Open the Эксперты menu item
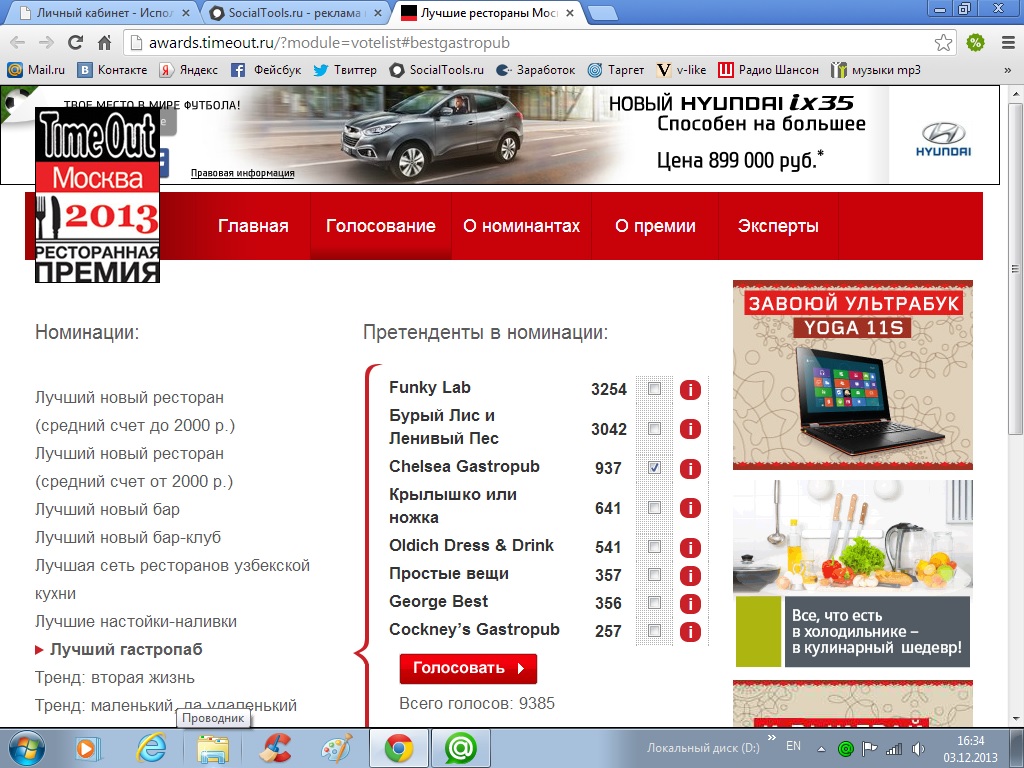The image size is (1024, 768). coord(778,226)
